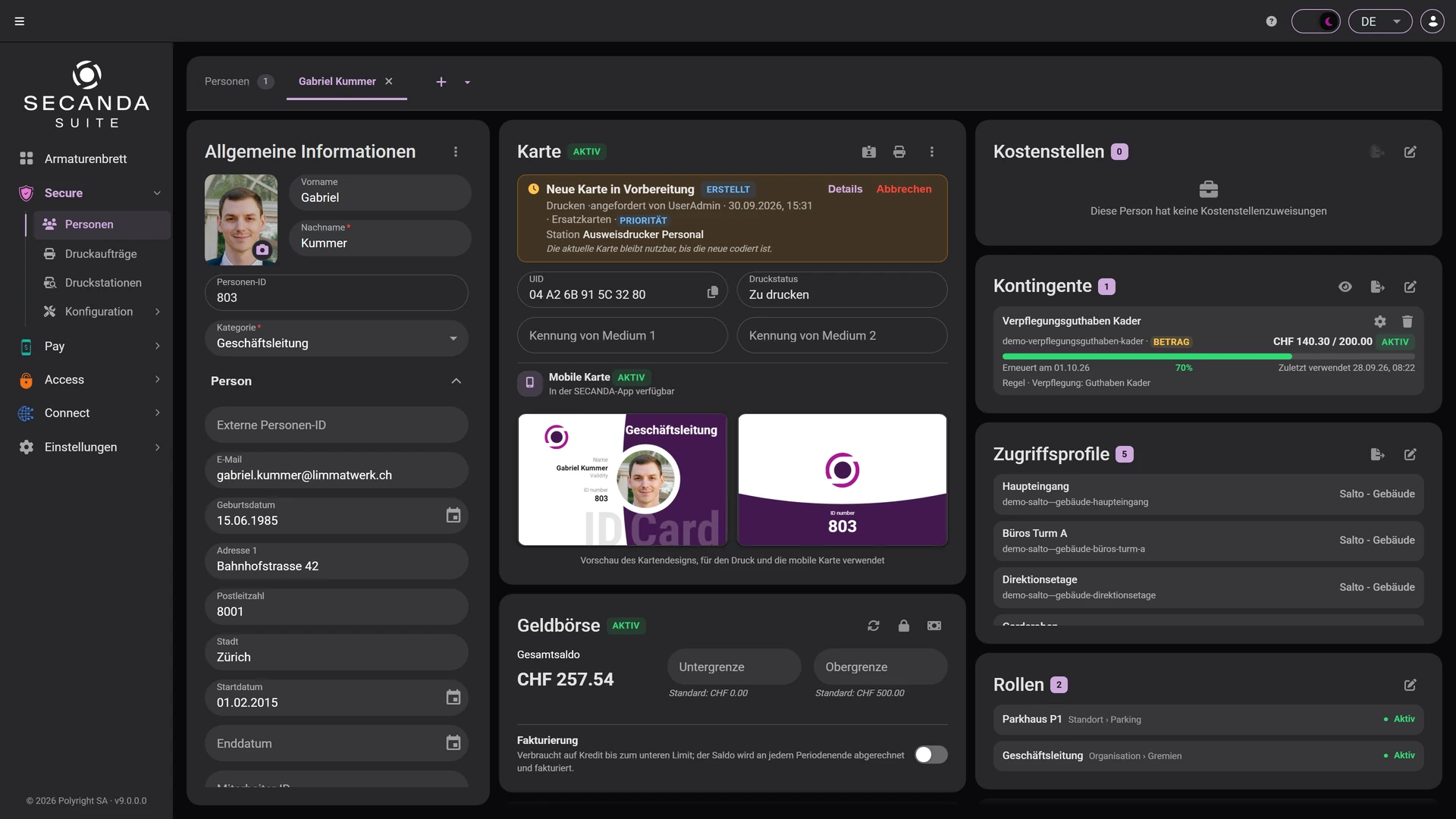Open Allgemeine Informationen three-dot menu

coord(456,152)
